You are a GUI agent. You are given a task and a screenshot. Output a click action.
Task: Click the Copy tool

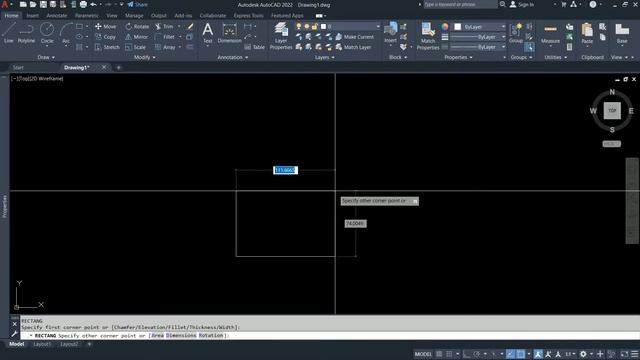[105, 37]
